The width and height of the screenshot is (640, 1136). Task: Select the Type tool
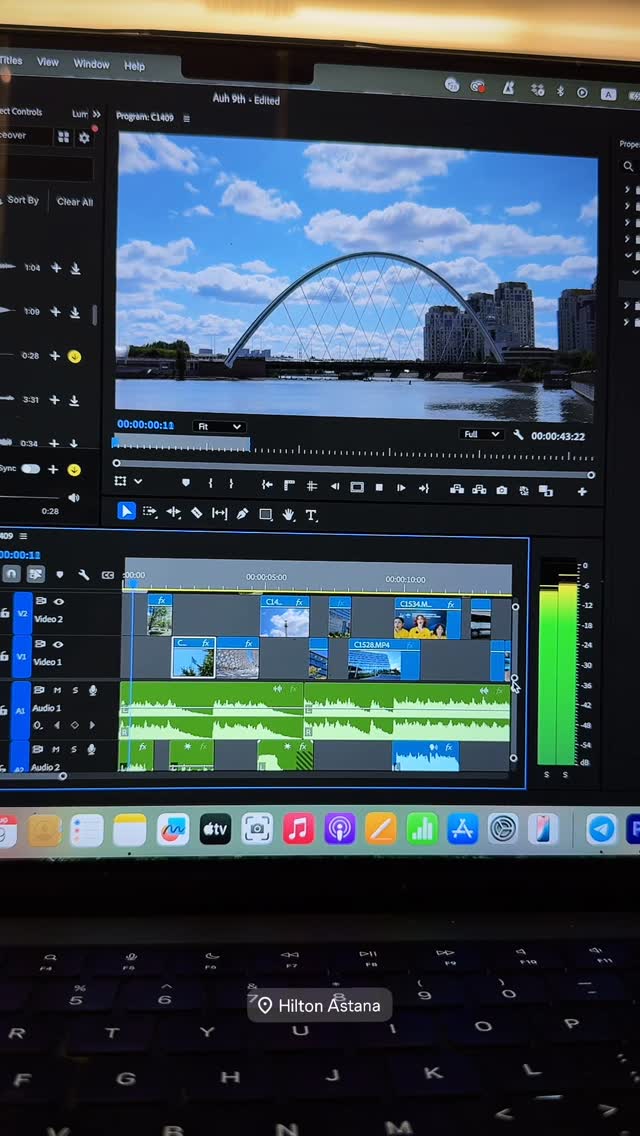point(311,515)
